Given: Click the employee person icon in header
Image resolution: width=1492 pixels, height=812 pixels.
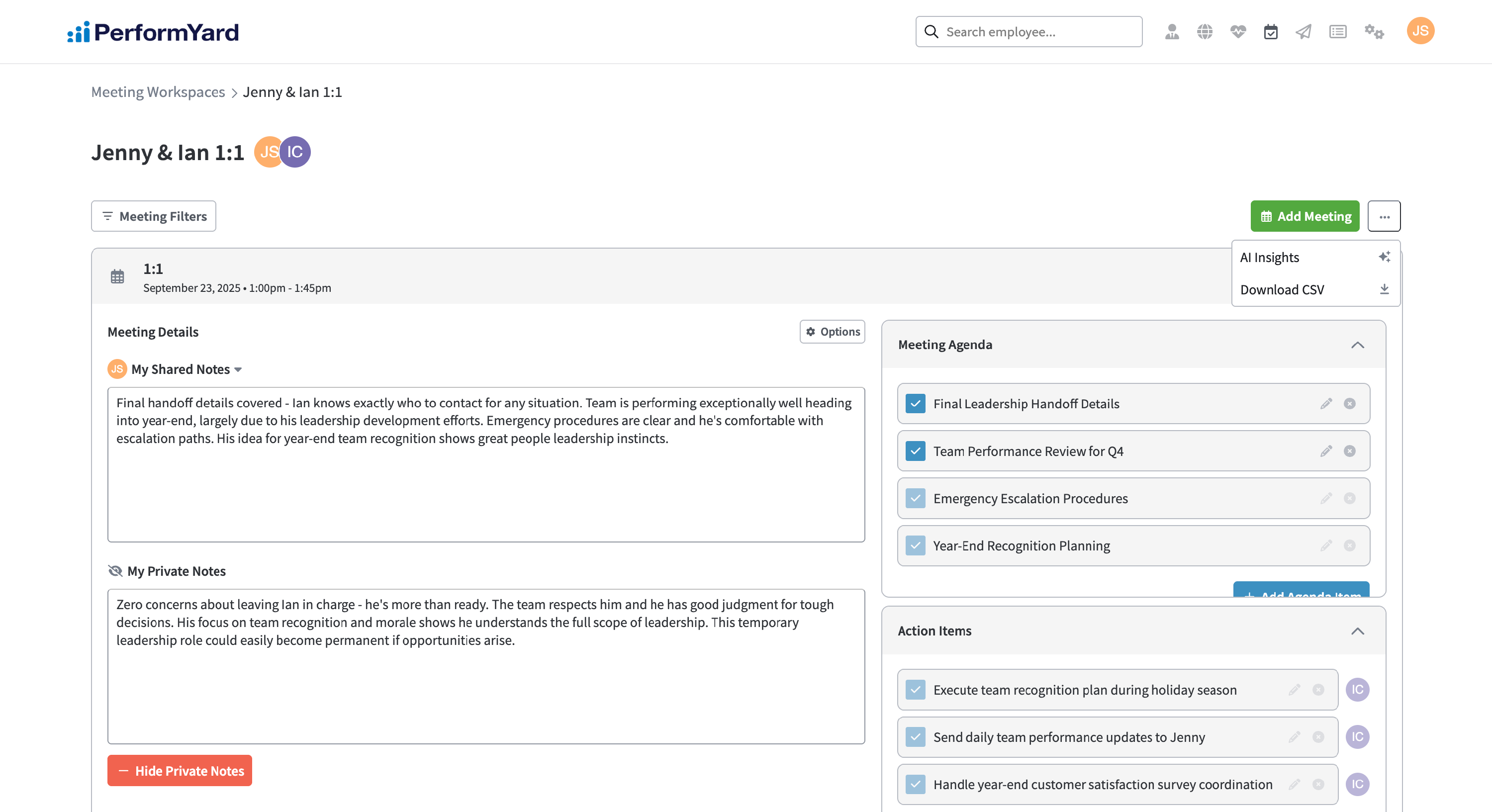Looking at the screenshot, I should pyautogui.click(x=1172, y=31).
